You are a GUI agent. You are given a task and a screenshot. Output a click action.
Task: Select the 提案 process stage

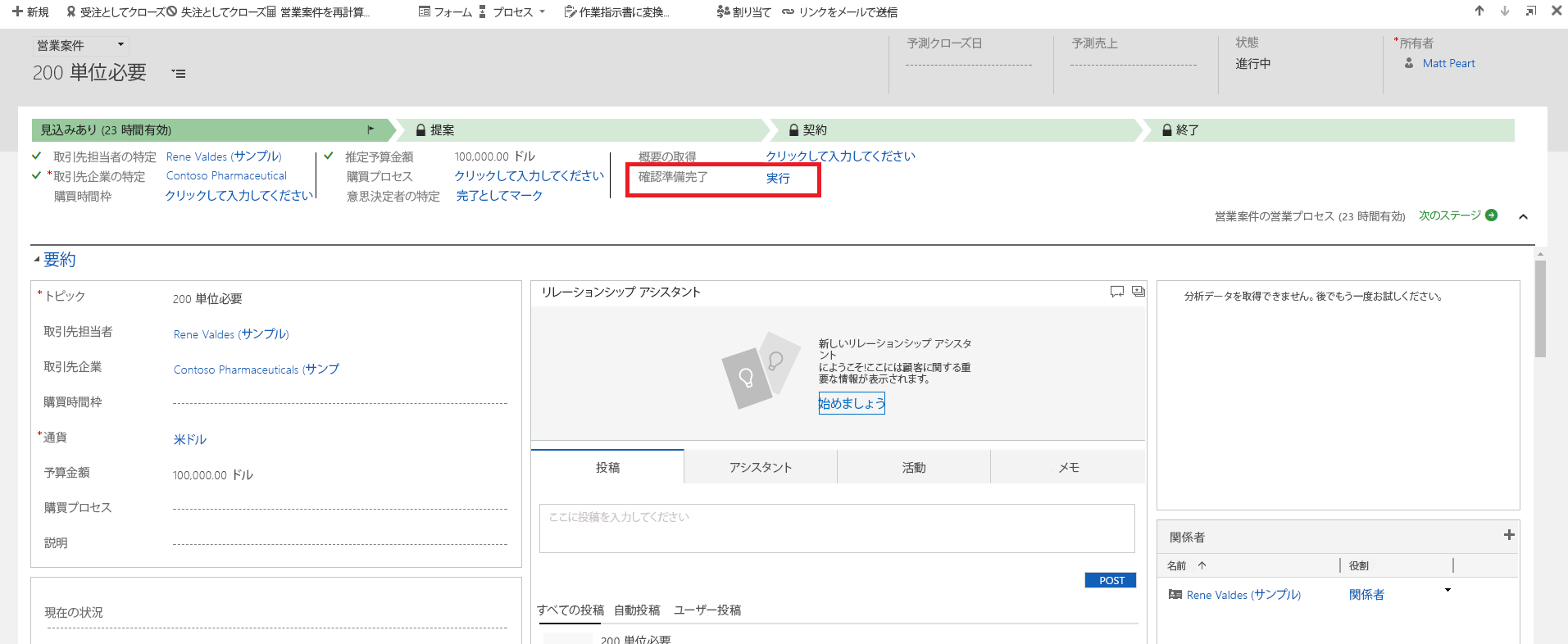582,129
